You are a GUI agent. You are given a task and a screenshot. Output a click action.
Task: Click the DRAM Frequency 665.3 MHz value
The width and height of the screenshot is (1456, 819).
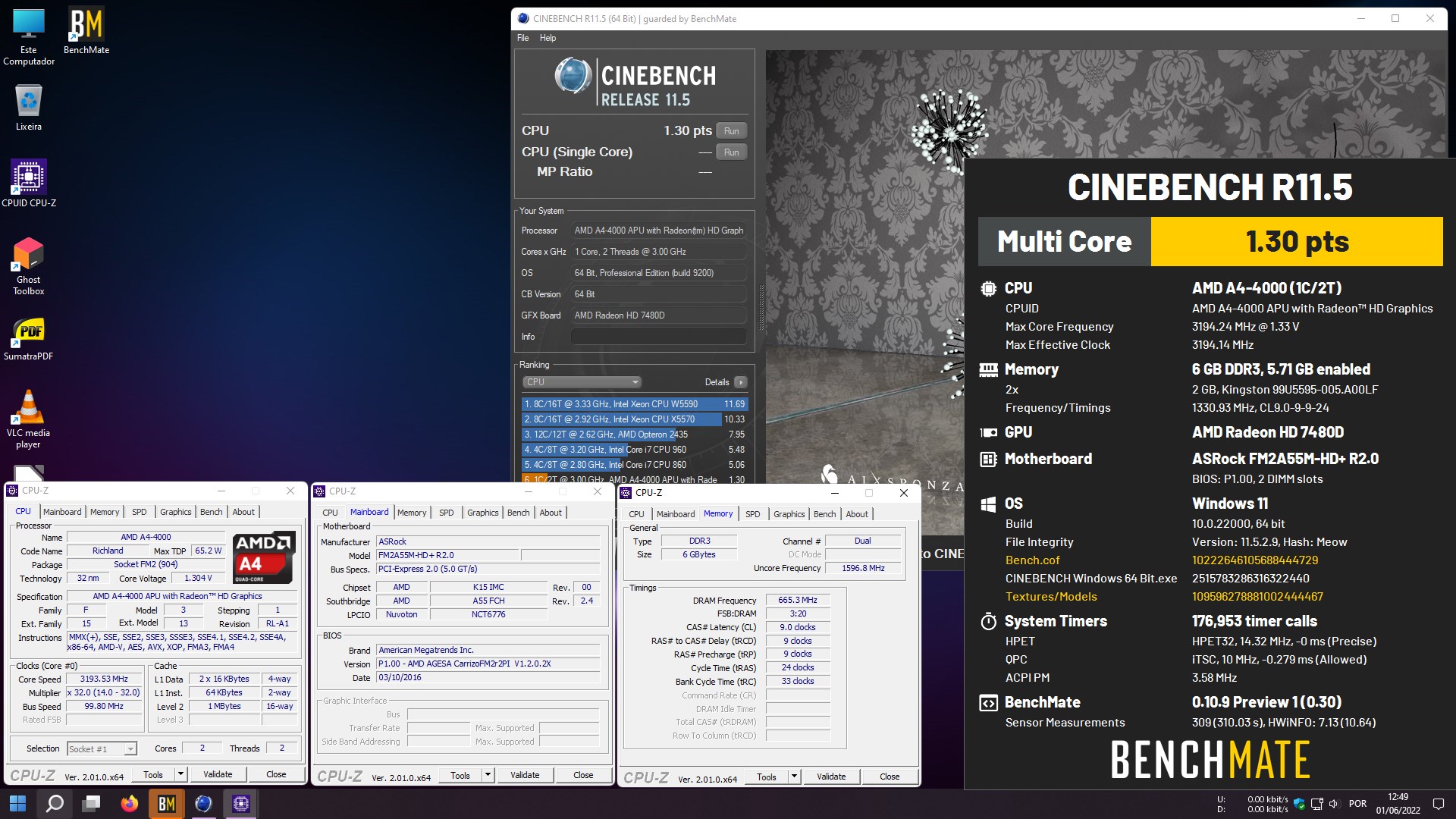point(798,600)
